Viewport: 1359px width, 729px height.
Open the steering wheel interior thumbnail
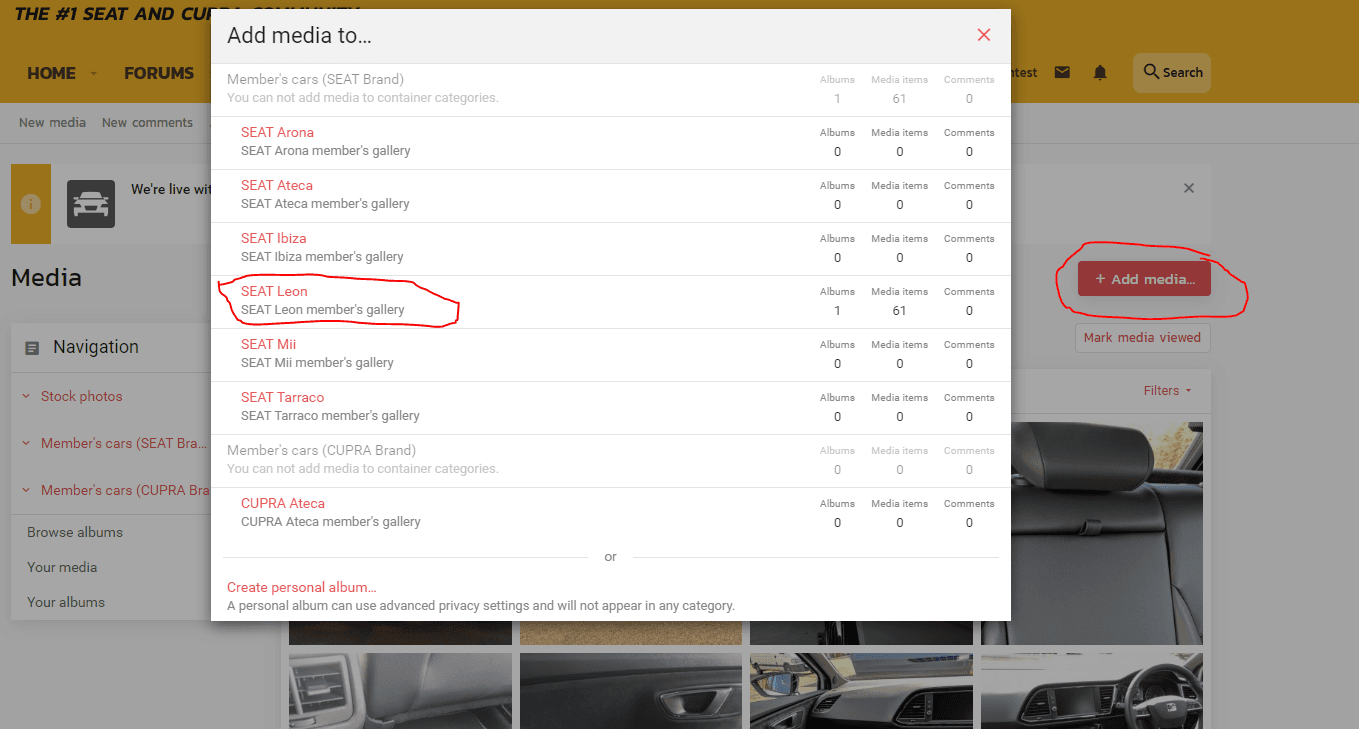pos(1091,690)
